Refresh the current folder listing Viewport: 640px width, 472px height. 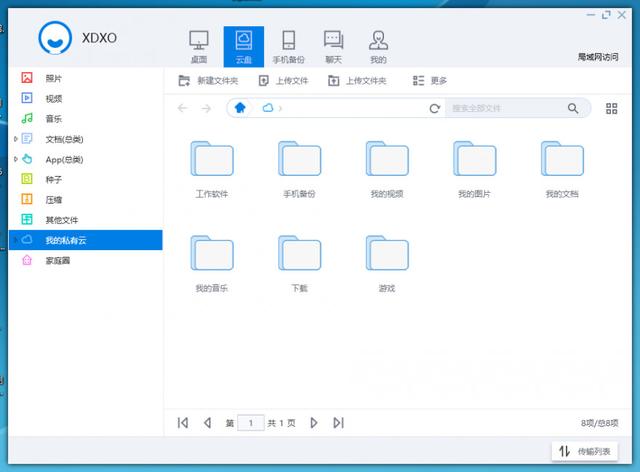click(x=435, y=108)
